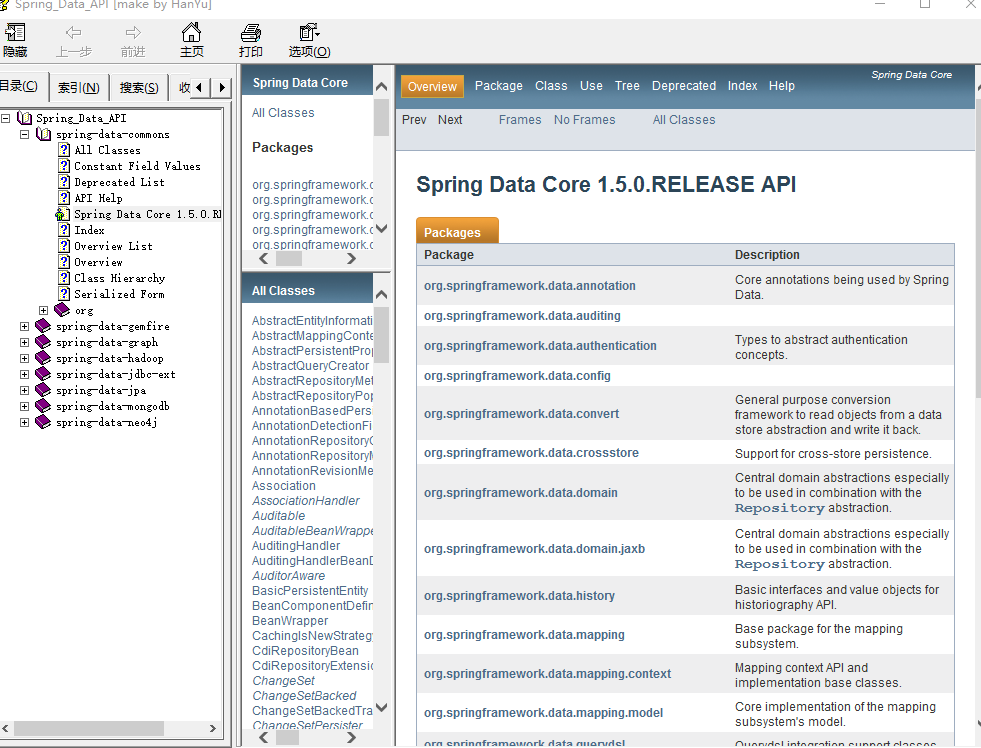This screenshot has height=748, width=981.
Task: Switch to the Search (搜索) tab
Action: coord(138,88)
